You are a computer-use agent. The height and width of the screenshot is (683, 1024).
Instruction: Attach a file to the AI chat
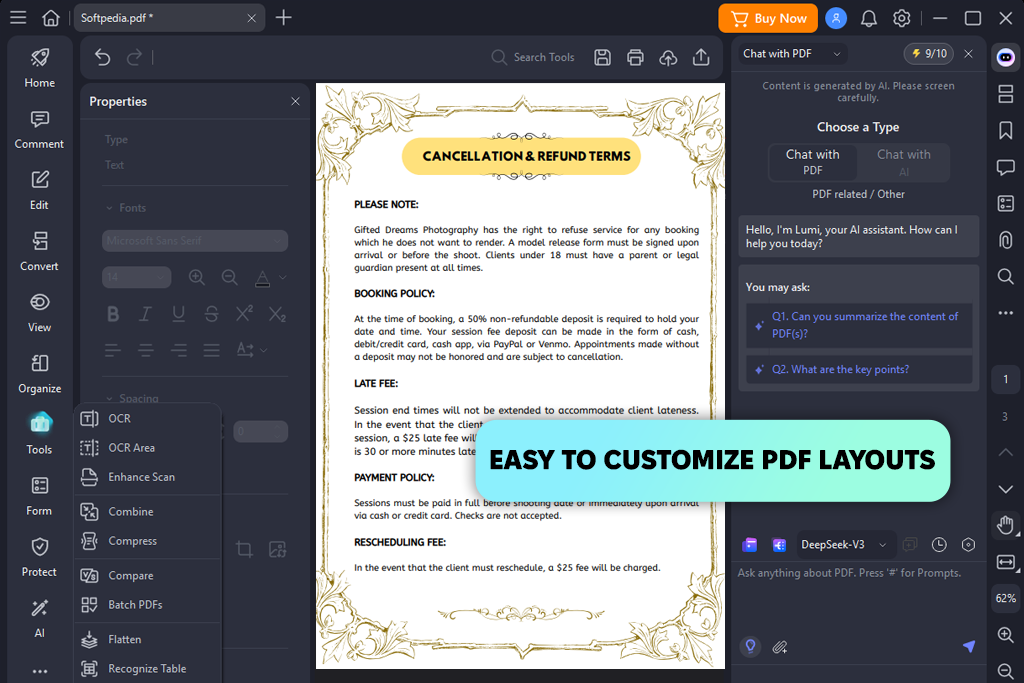click(x=780, y=647)
